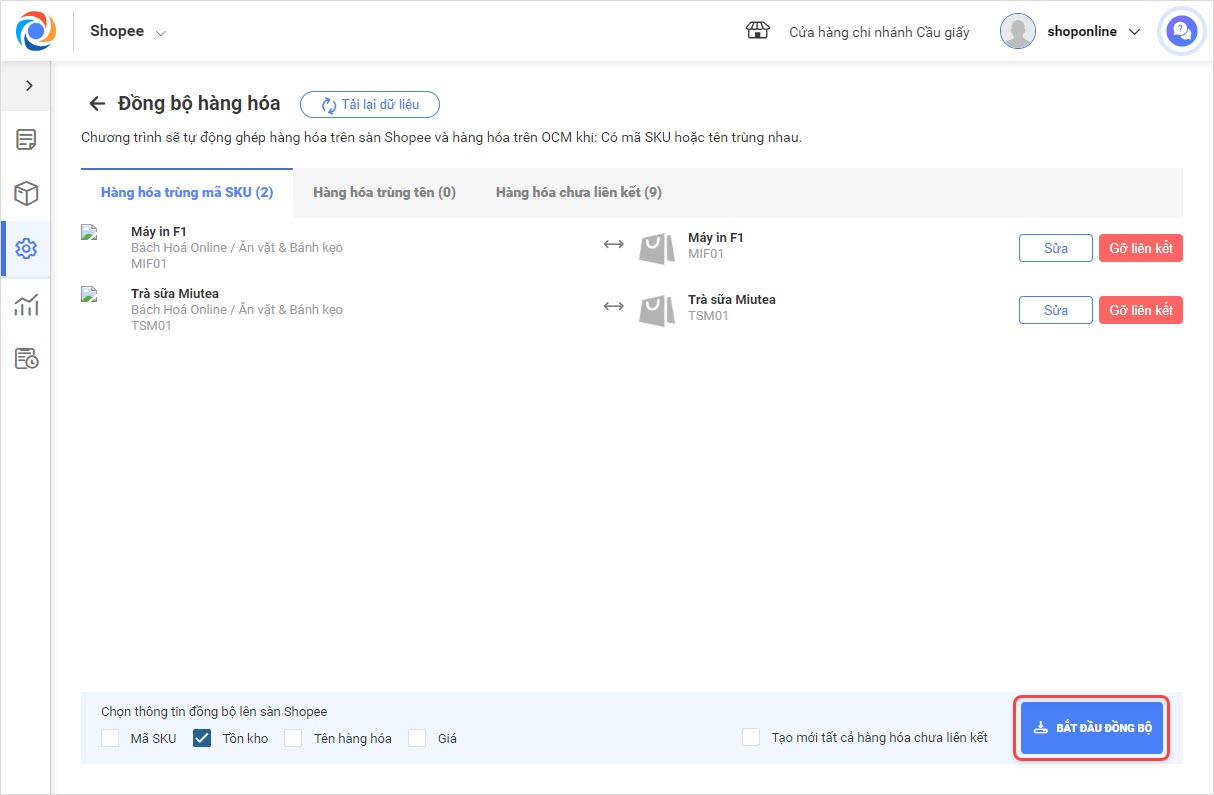Check Tạo mới tất cả hàng hóa chưa liên kết
The height and width of the screenshot is (795, 1214).
[751, 737]
